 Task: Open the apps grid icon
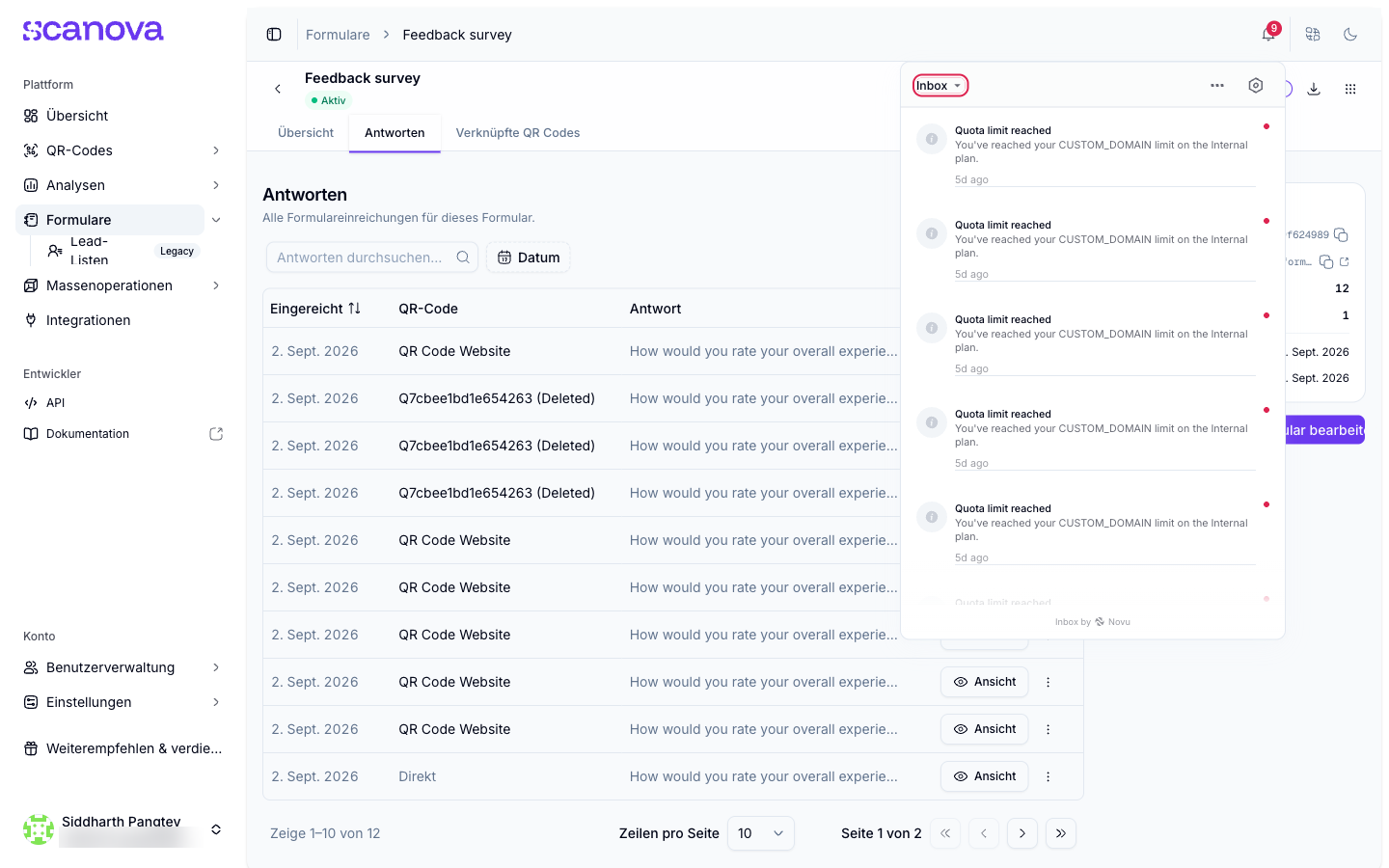[1350, 89]
